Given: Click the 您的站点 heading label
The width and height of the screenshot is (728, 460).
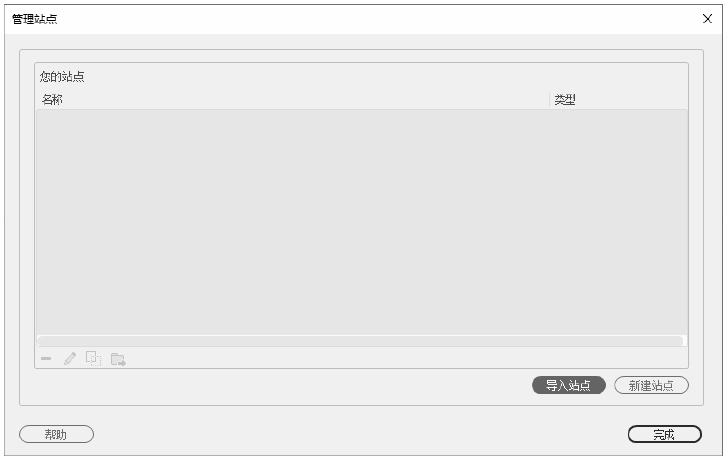Looking at the screenshot, I should point(62,77).
